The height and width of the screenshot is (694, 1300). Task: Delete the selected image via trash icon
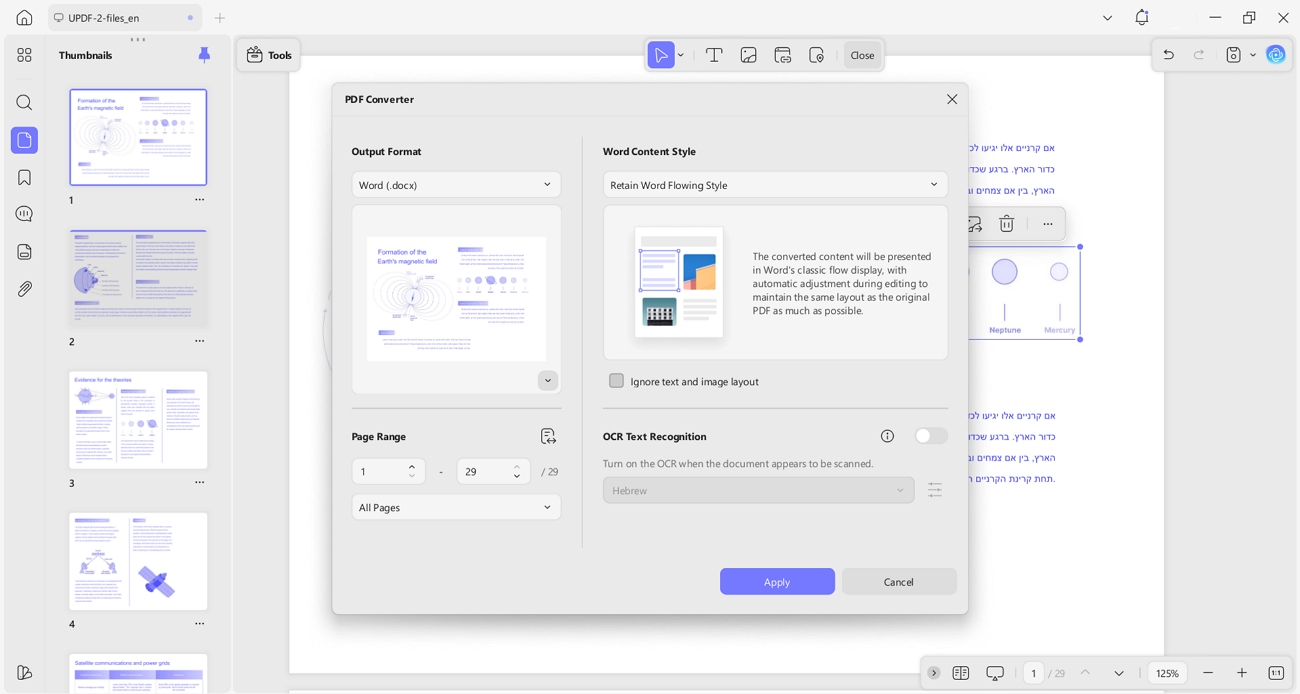1007,224
